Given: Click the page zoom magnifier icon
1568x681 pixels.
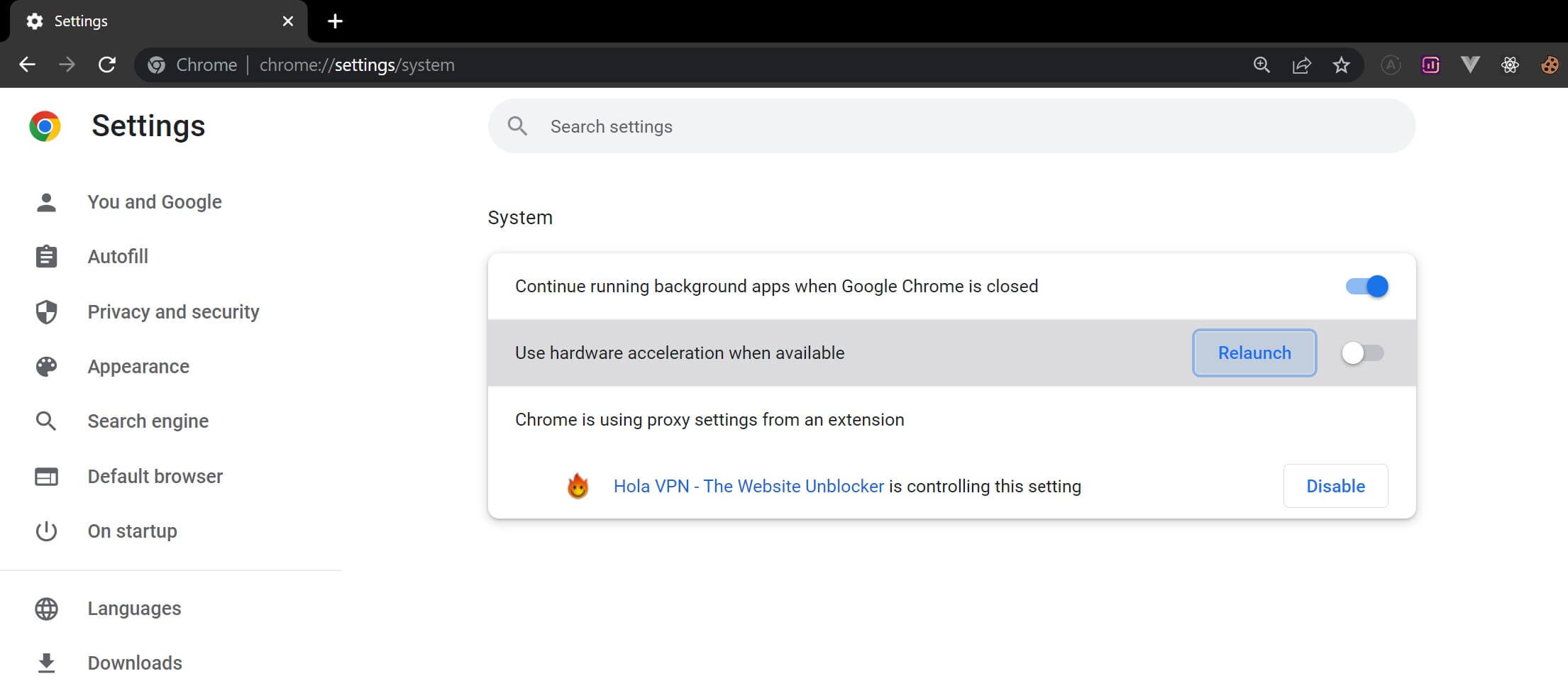Looking at the screenshot, I should tap(1262, 65).
